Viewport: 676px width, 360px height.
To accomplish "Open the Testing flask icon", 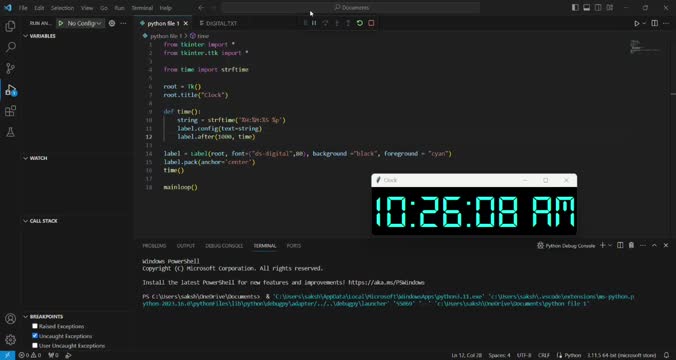I will [x=10, y=132].
